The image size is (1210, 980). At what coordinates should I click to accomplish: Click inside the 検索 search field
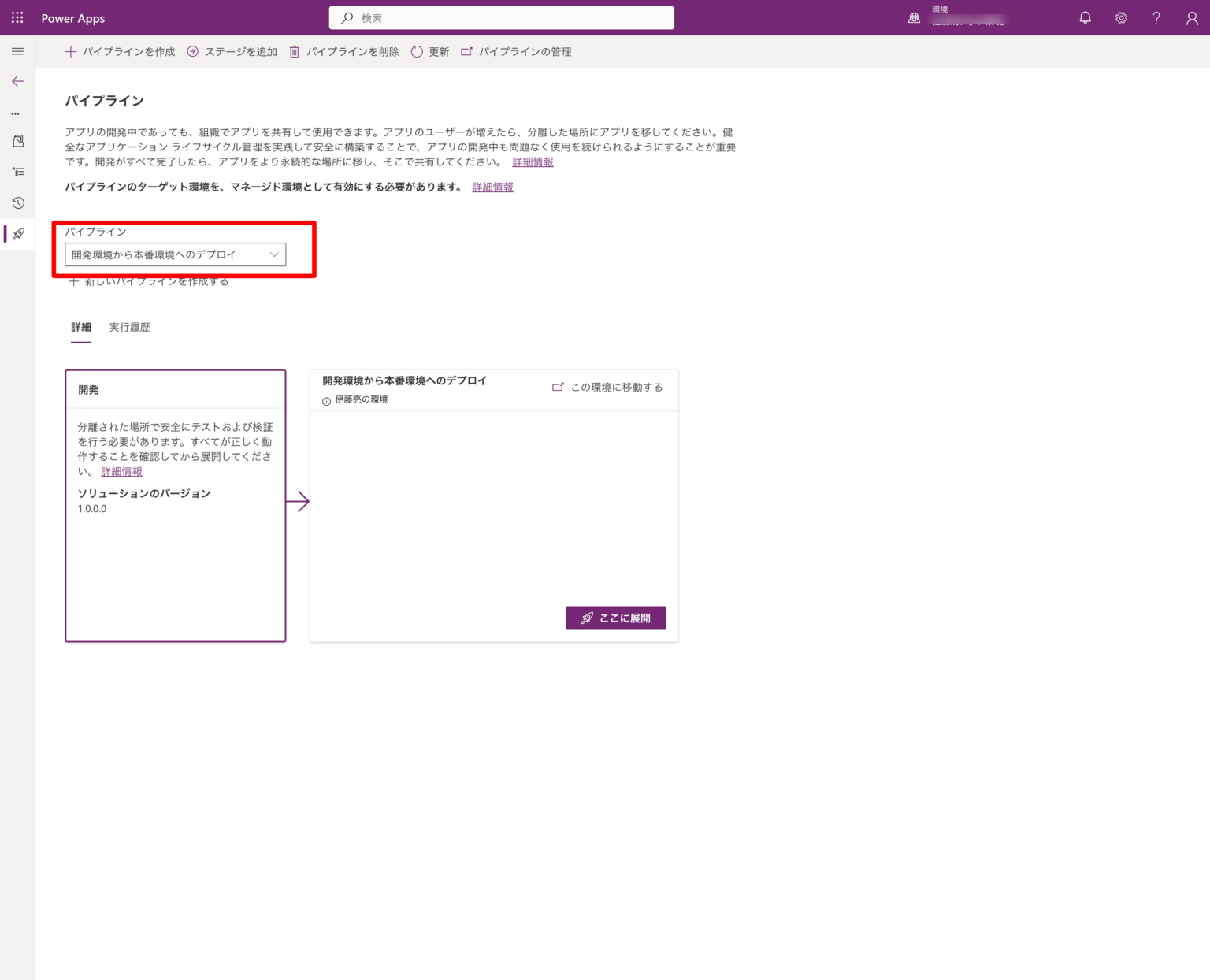click(501, 17)
